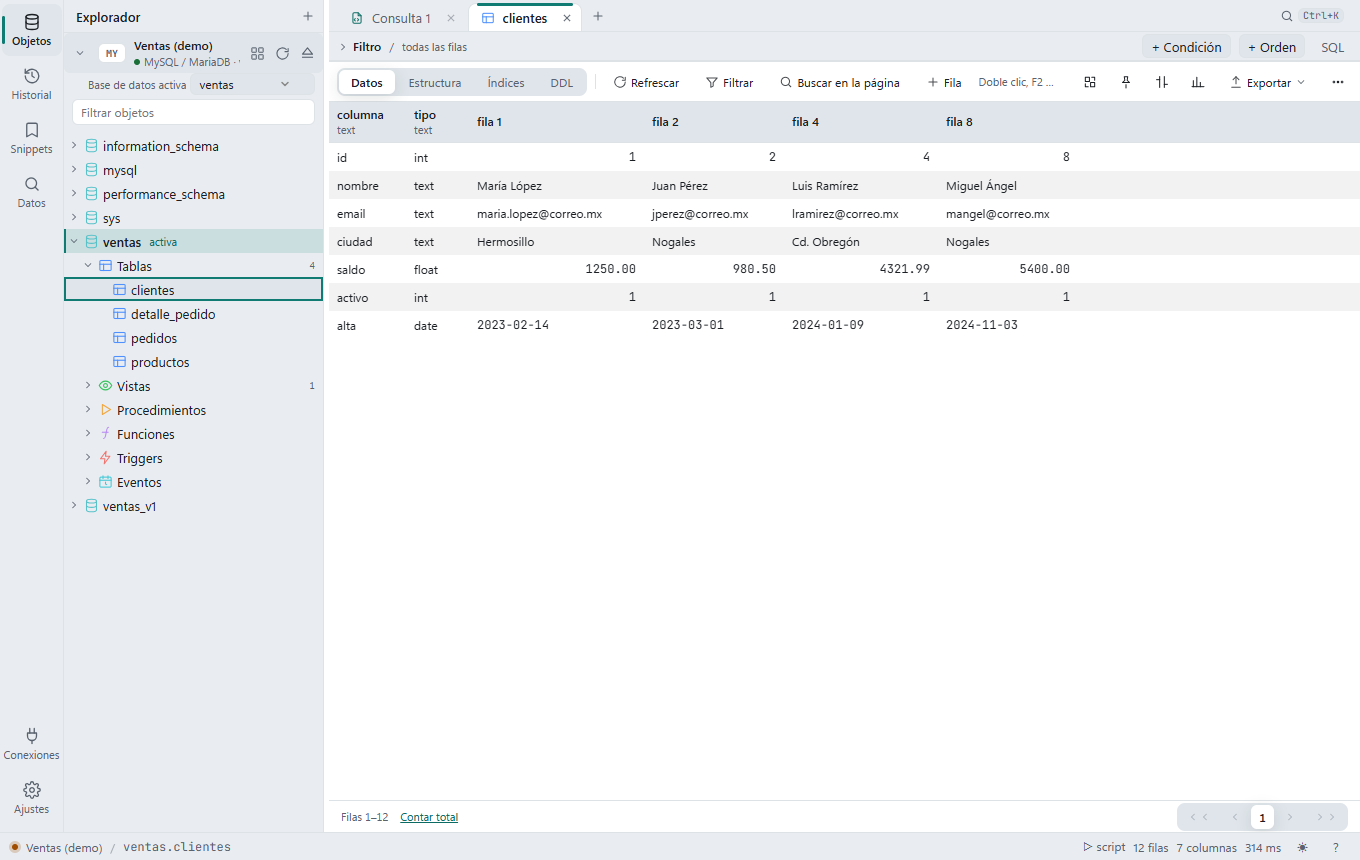Click the disconnect eject icon for Ventas (demo)
1360x860 pixels.
coord(307,53)
